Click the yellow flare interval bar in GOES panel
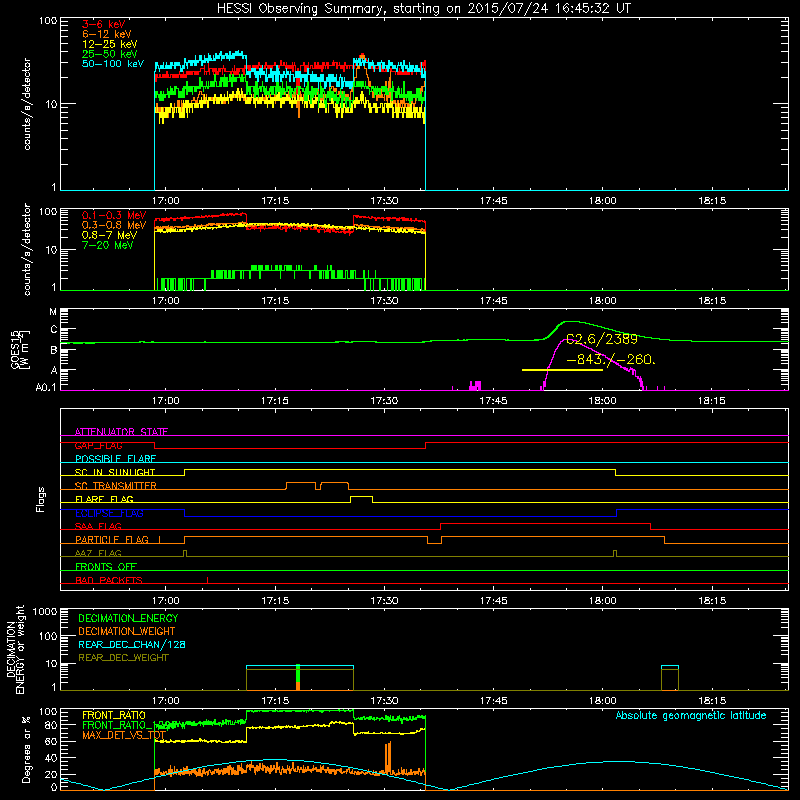Image resolution: width=800 pixels, height=800 pixels. [562, 370]
